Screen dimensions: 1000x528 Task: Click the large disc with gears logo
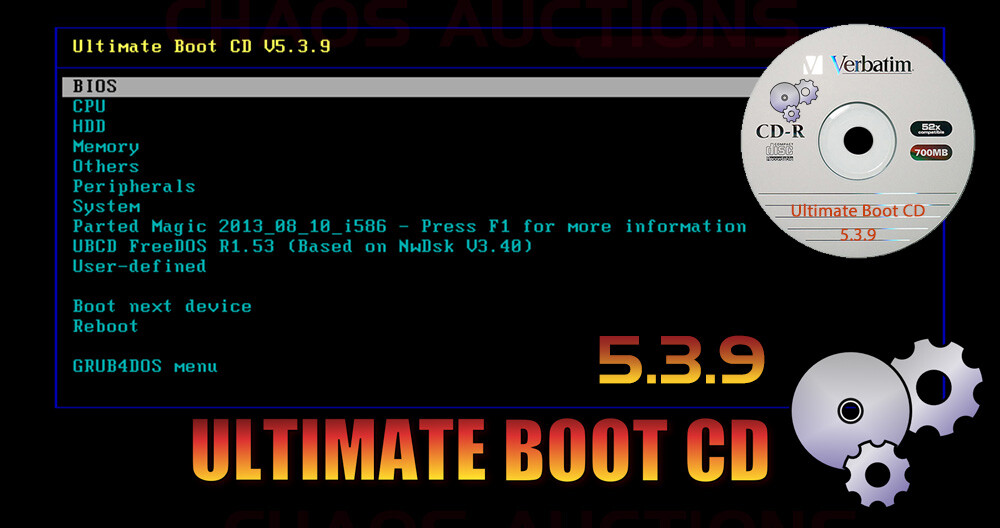[887, 422]
